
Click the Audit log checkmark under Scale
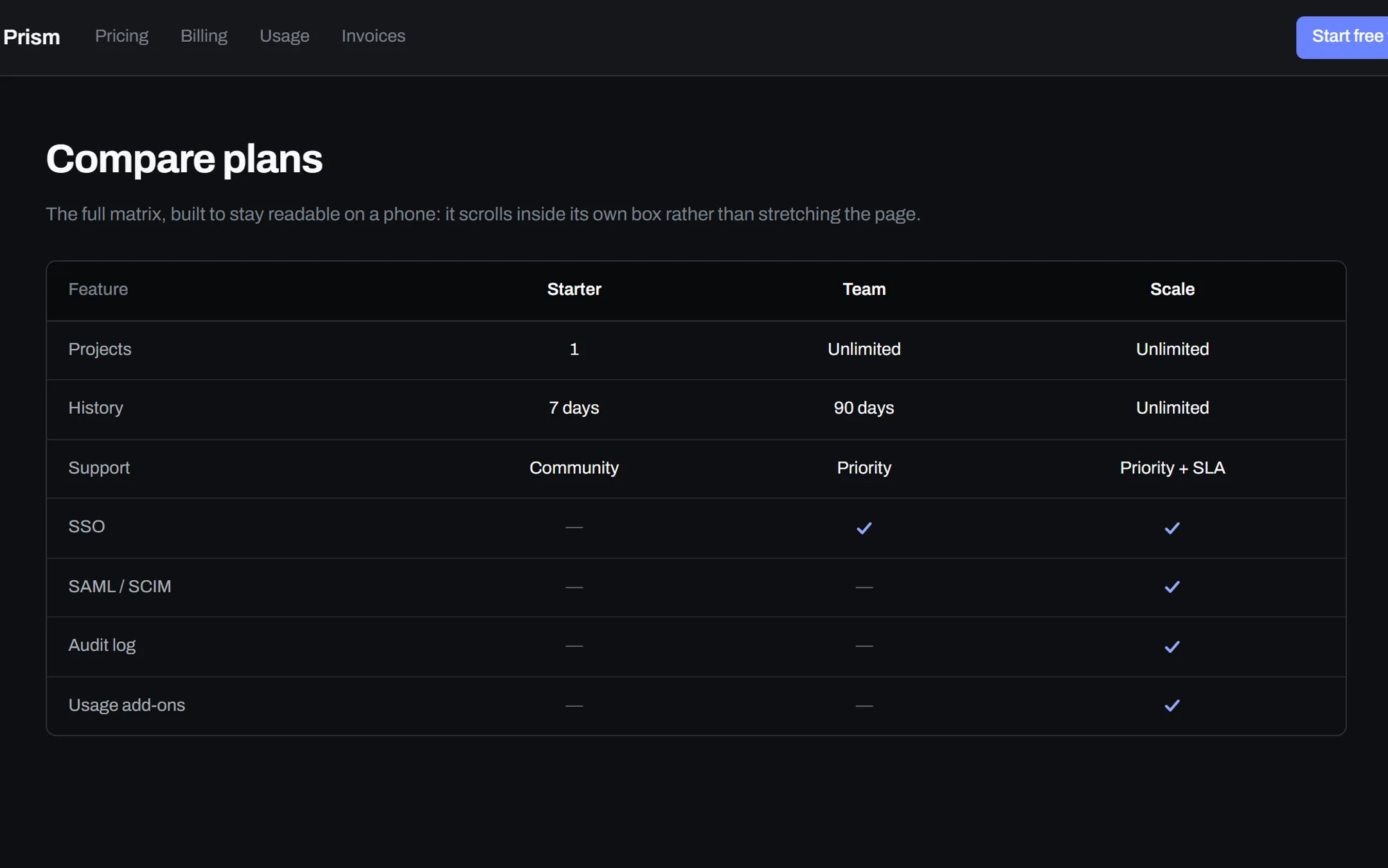click(1172, 646)
